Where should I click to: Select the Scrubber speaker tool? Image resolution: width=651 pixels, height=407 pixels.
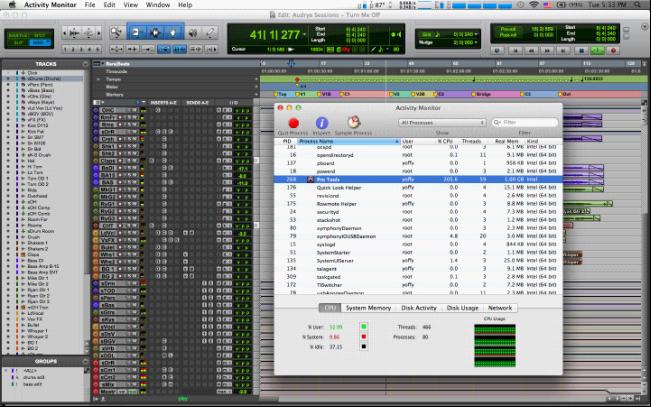193,32
